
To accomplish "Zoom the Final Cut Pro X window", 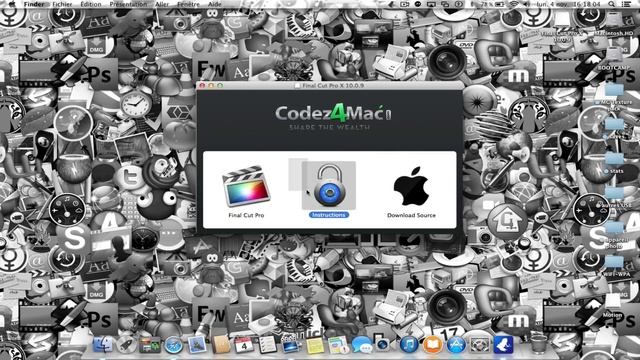I will (220, 86).
